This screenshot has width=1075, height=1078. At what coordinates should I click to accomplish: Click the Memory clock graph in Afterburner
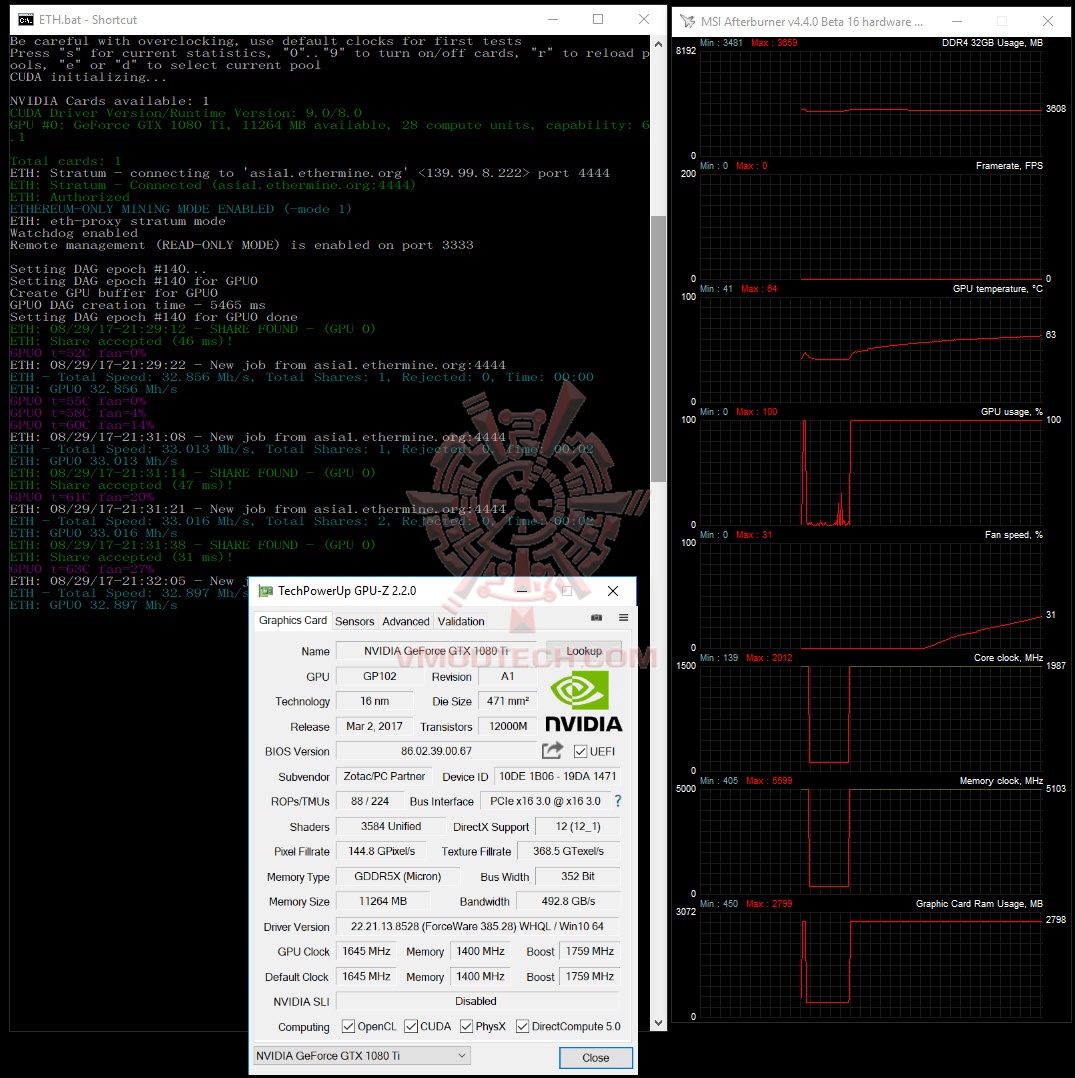[870, 842]
